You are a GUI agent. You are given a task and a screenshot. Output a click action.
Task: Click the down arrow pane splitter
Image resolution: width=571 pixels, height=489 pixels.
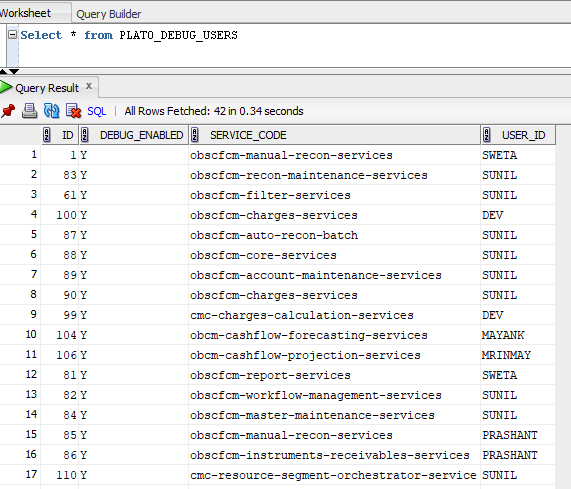coord(14,71)
